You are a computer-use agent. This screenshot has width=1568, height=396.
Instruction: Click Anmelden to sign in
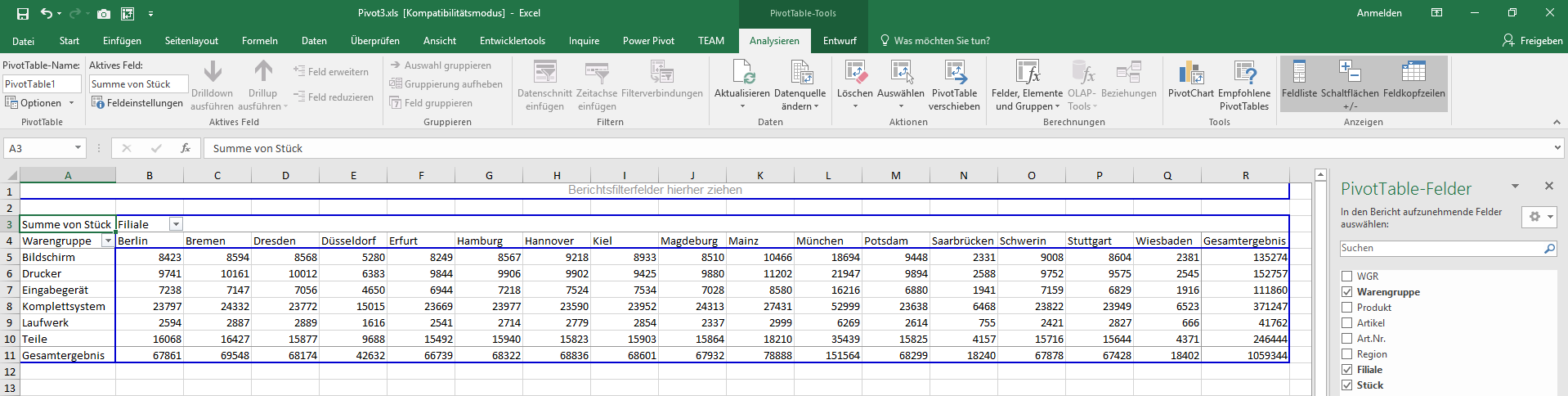point(1379,13)
